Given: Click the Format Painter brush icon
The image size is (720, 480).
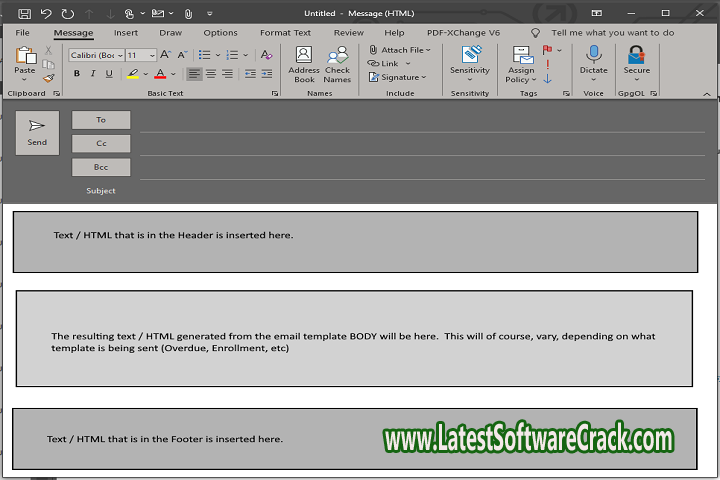Looking at the screenshot, I should tap(48, 78).
